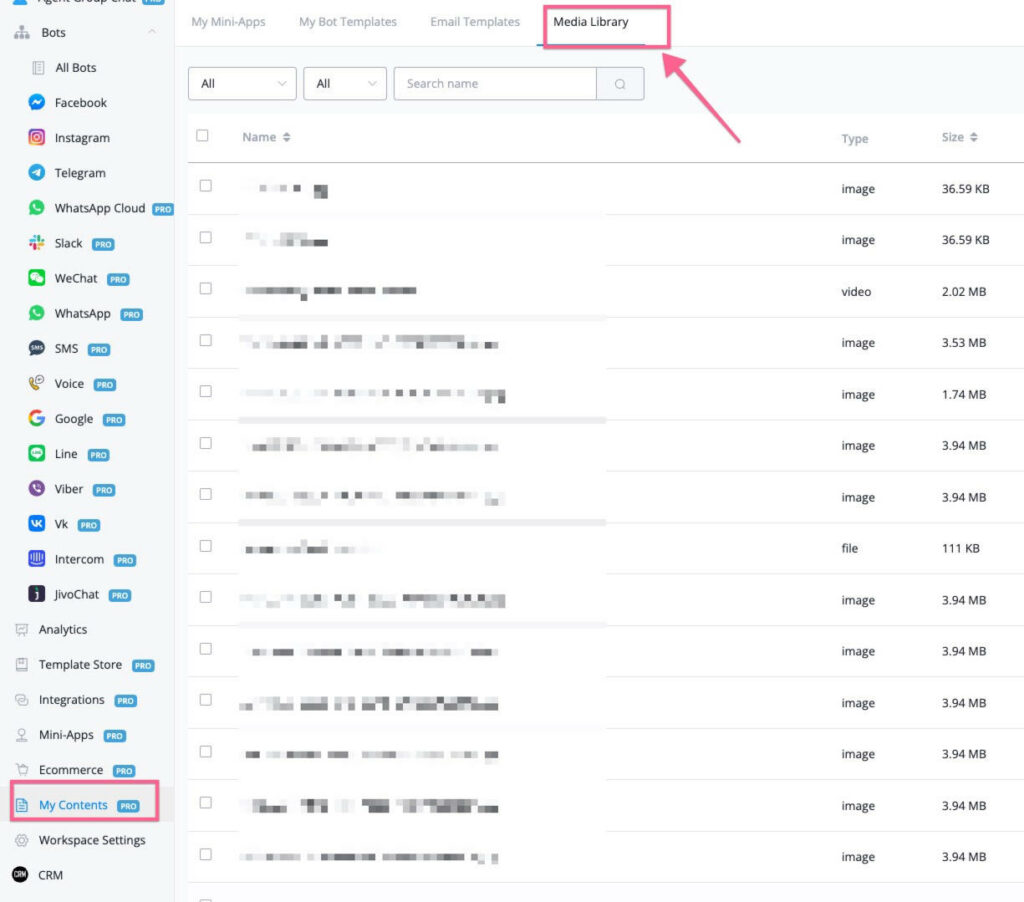
Task: Switch to the My Bot Templates tab
Action: 347,22
